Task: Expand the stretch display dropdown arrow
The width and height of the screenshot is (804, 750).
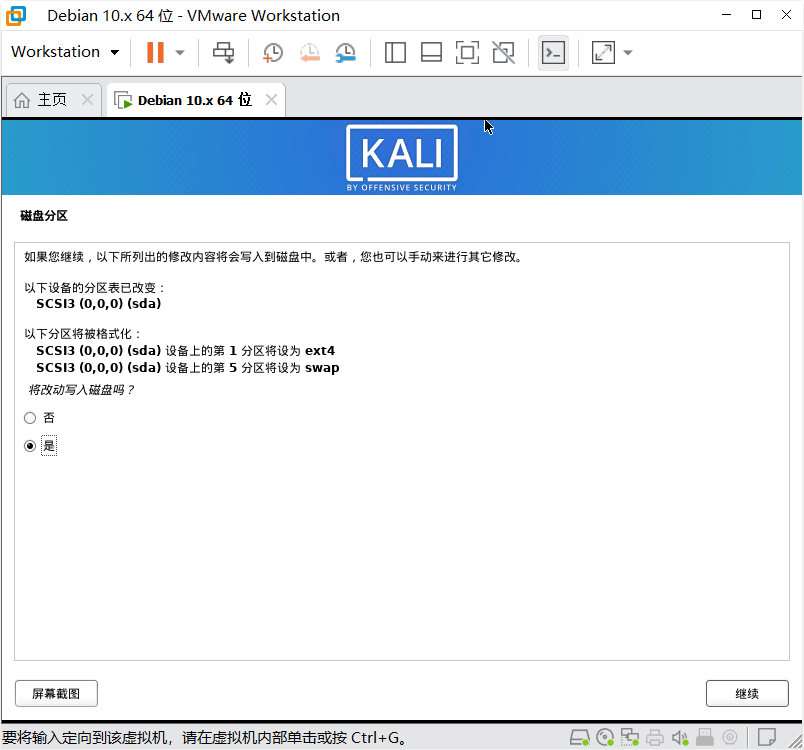Action: [x=628, y=52]
